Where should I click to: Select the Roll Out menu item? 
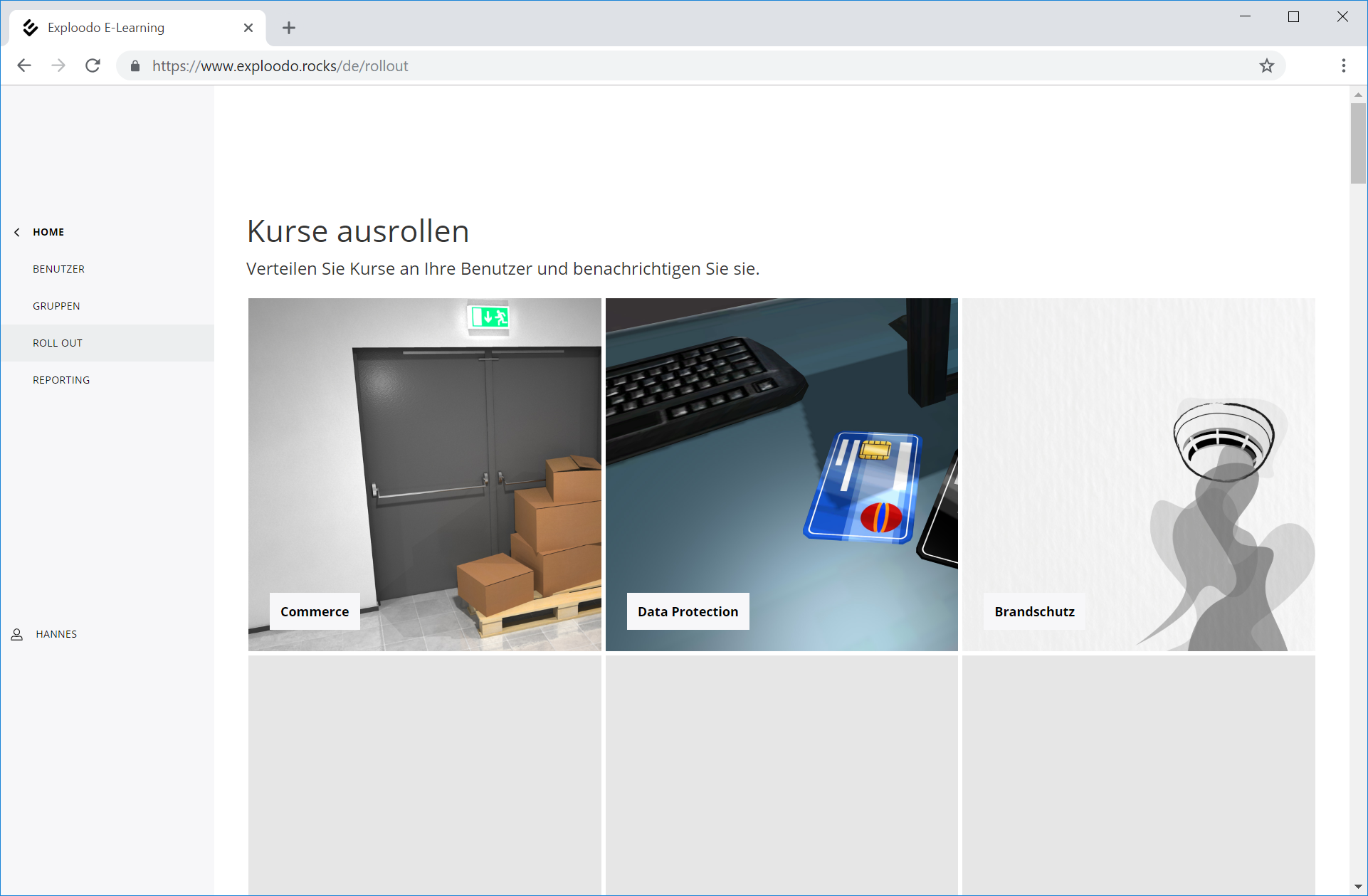point(58,343)
